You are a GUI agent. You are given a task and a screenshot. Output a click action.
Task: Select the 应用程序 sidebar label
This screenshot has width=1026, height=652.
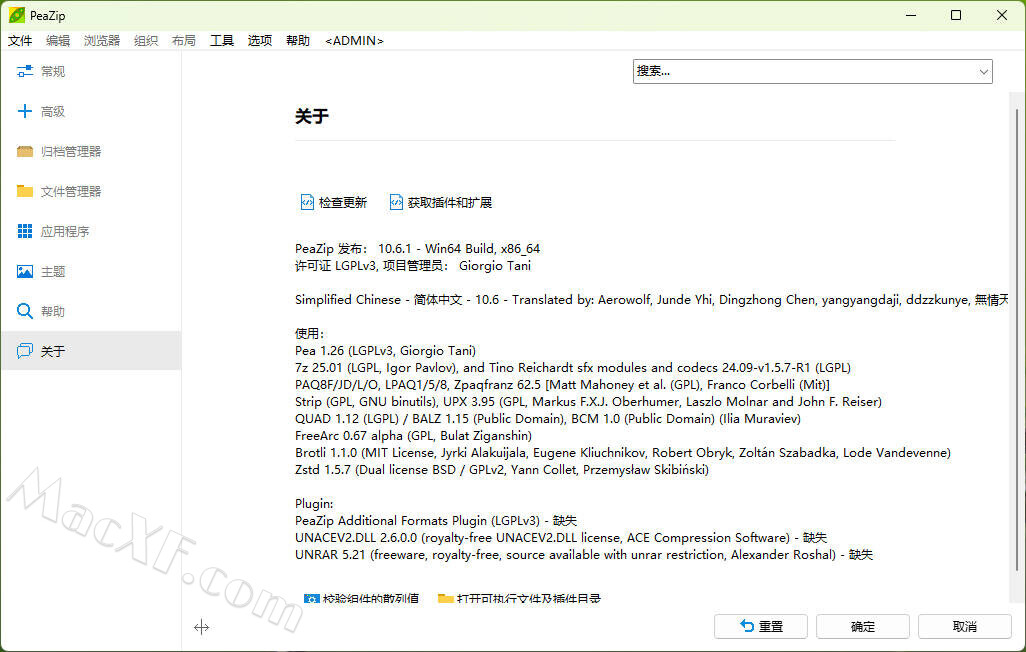[65, 231]
